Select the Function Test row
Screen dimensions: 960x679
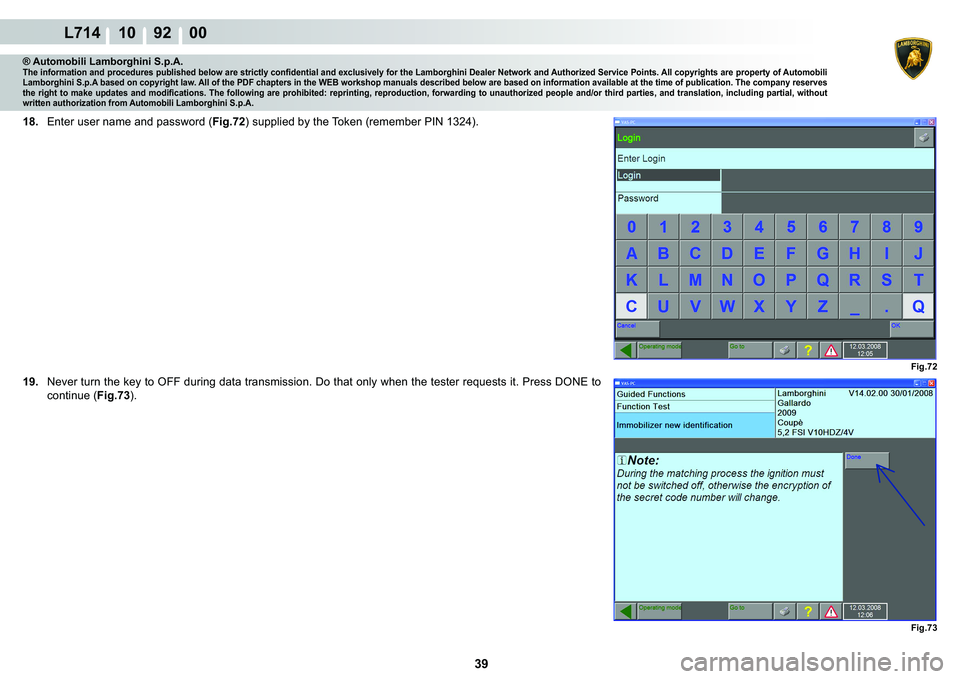coord(695,407)
